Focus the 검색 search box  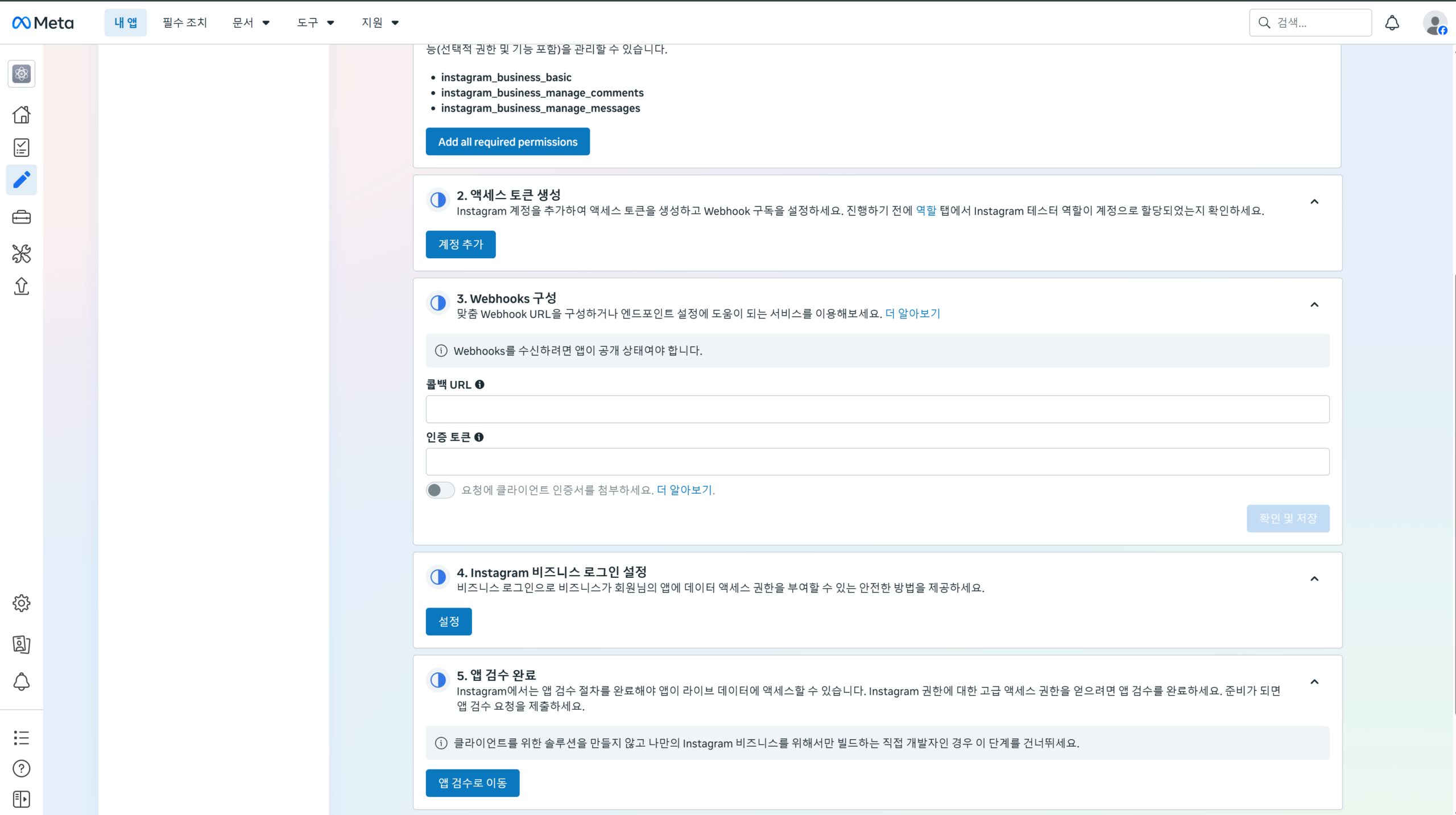click(x=1310, y=23)
